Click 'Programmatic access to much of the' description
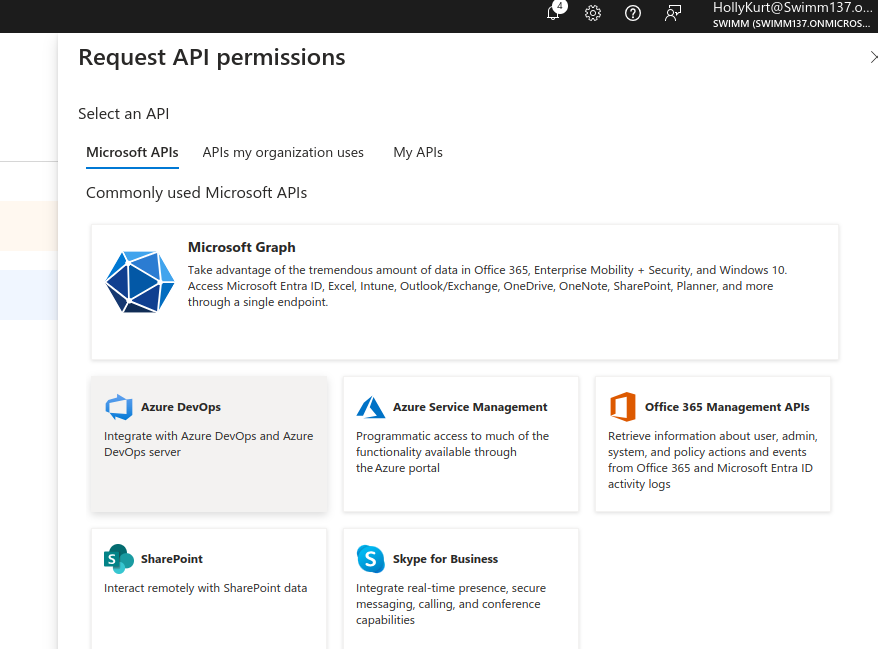The image size is (878, 649). pos(452,452)
